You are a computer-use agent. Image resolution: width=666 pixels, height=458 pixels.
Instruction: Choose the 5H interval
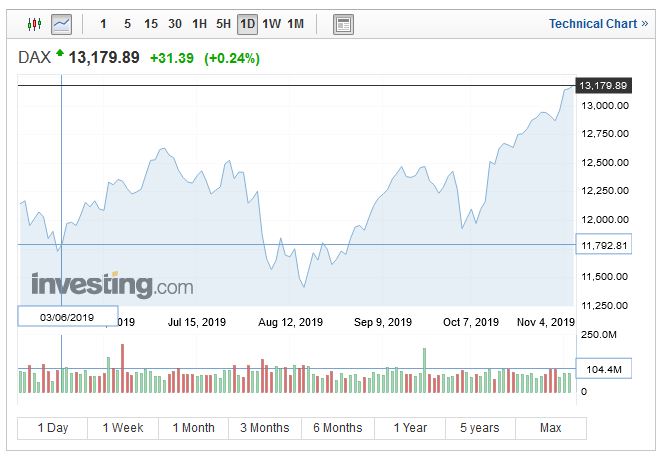[x=223, y=24]
